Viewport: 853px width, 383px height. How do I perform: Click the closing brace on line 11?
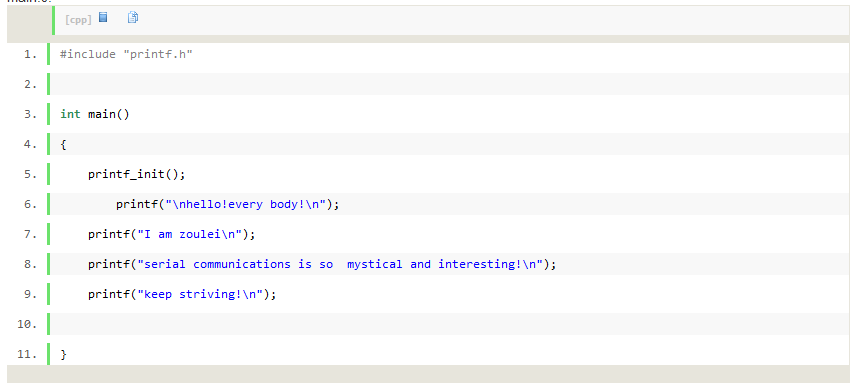point(63,355)
